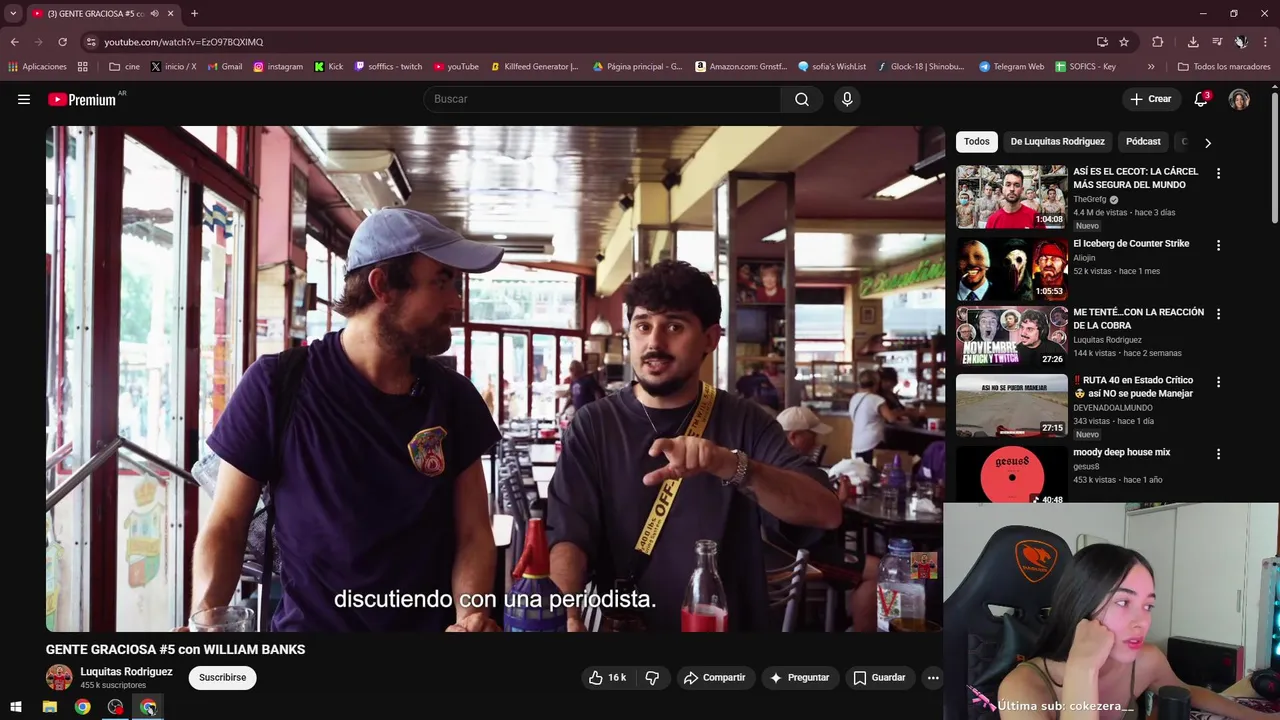Open Luquitas Rodriguez channel name link
This screenshot has width=1280, height=720.
click(x=126, y=672)
